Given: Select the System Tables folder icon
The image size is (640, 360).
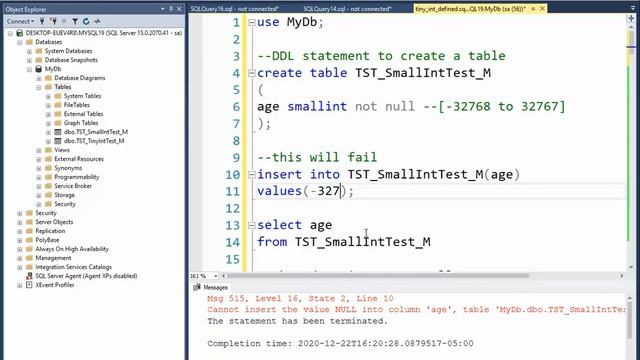Looking at the screenshot, I should click(58, 96).
